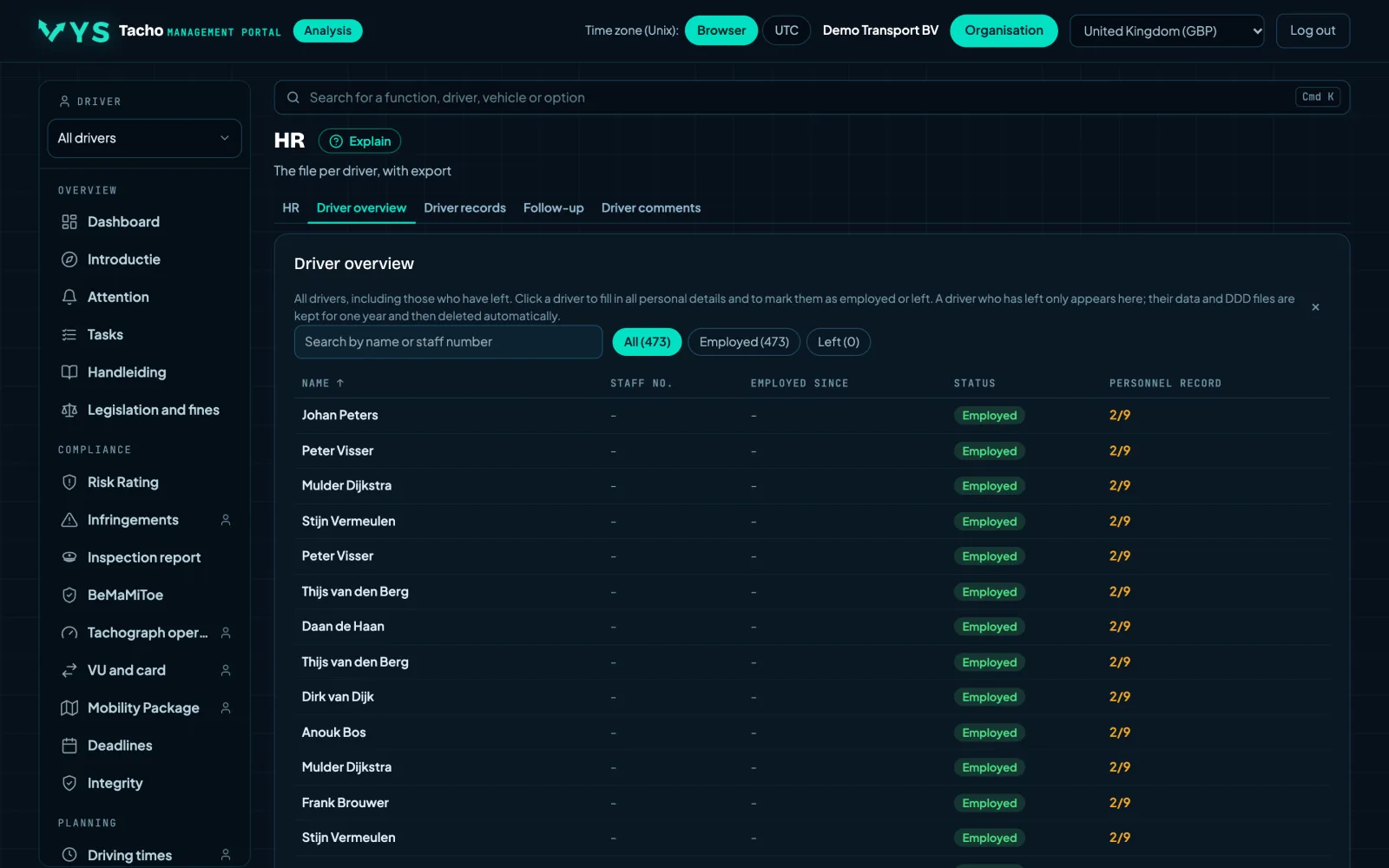Viewport: 1389px width, 868px height.
Task: Click the Integrity shield icon
Action: coord(69,783)
